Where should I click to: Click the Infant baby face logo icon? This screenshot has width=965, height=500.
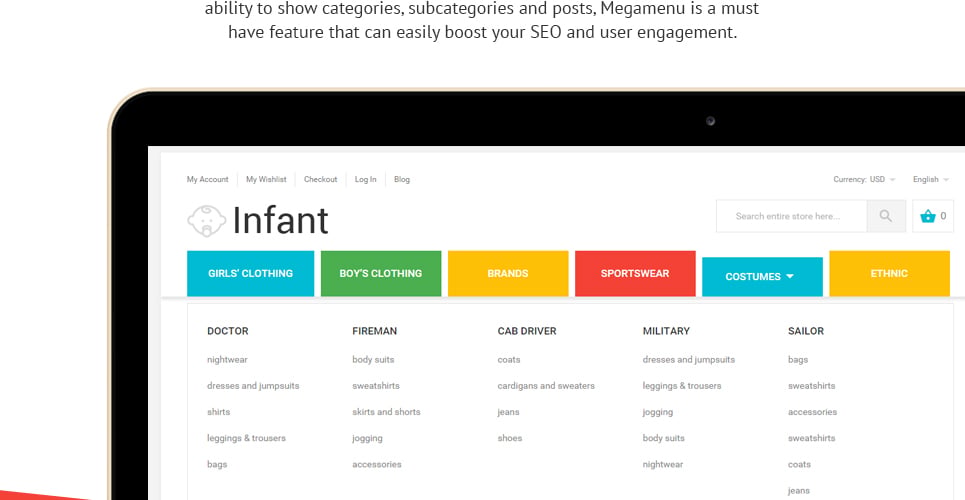(207, 221)
